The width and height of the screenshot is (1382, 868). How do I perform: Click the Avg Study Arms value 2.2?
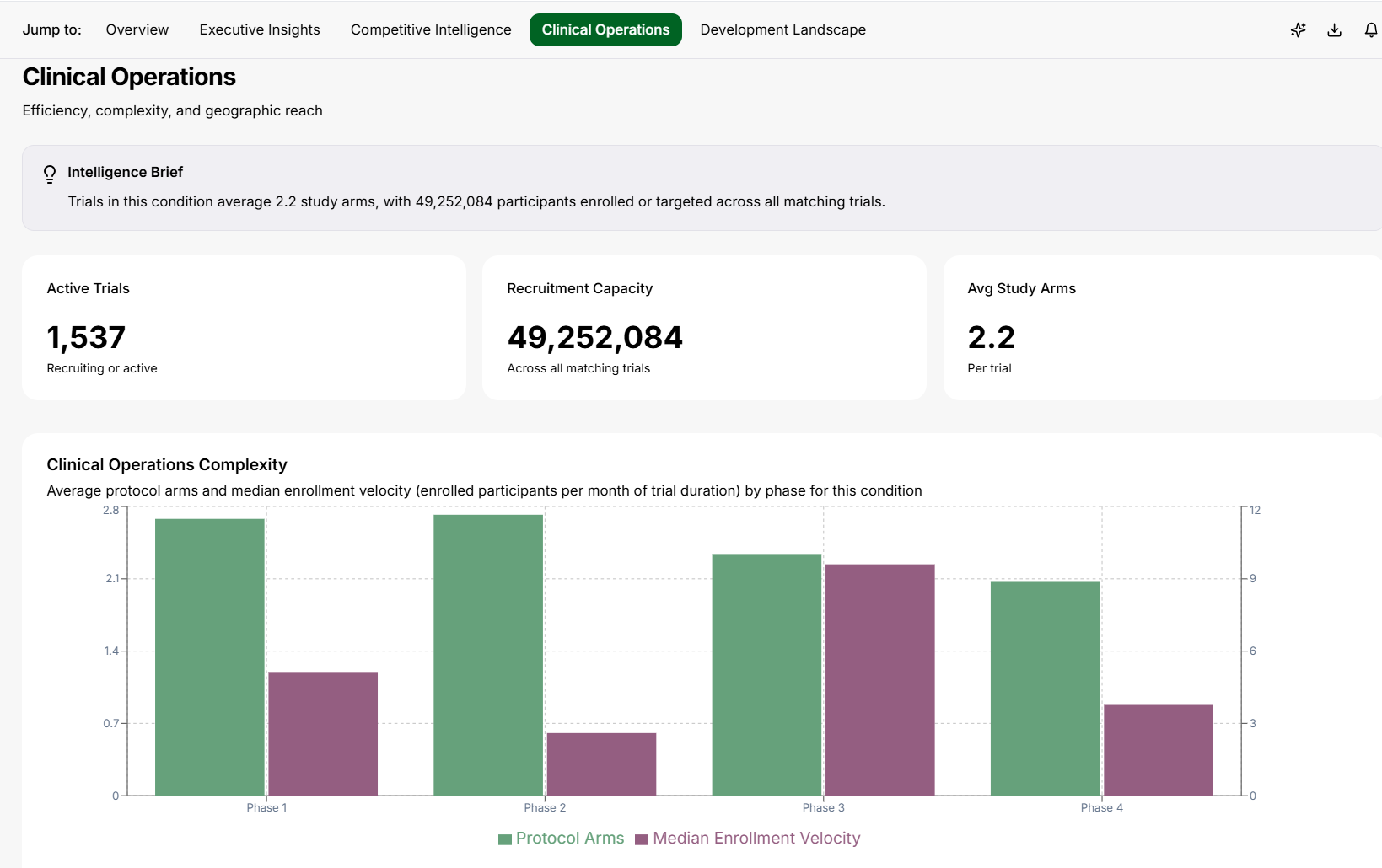991,337
